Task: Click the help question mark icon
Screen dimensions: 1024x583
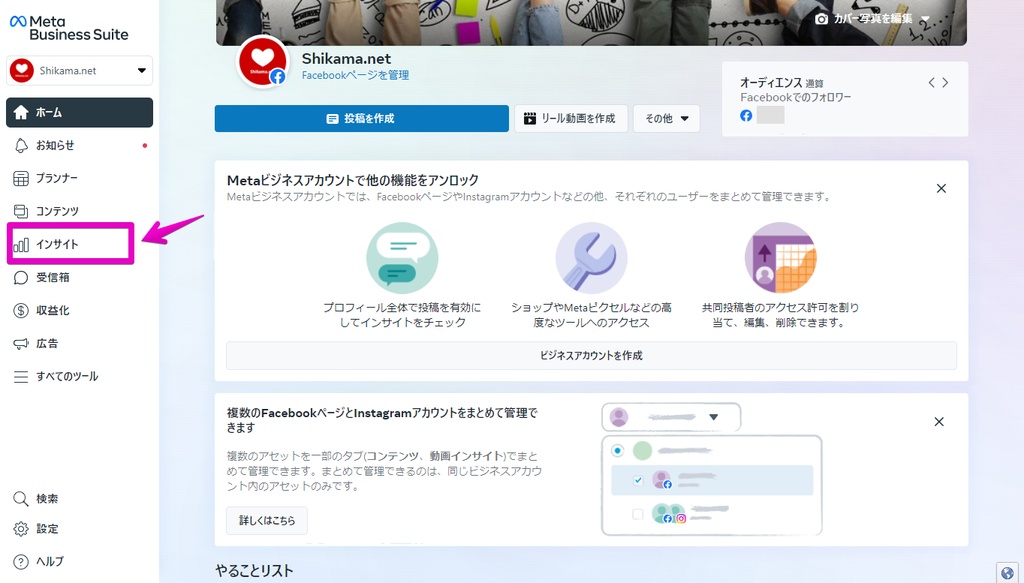Action: (21, 561)
